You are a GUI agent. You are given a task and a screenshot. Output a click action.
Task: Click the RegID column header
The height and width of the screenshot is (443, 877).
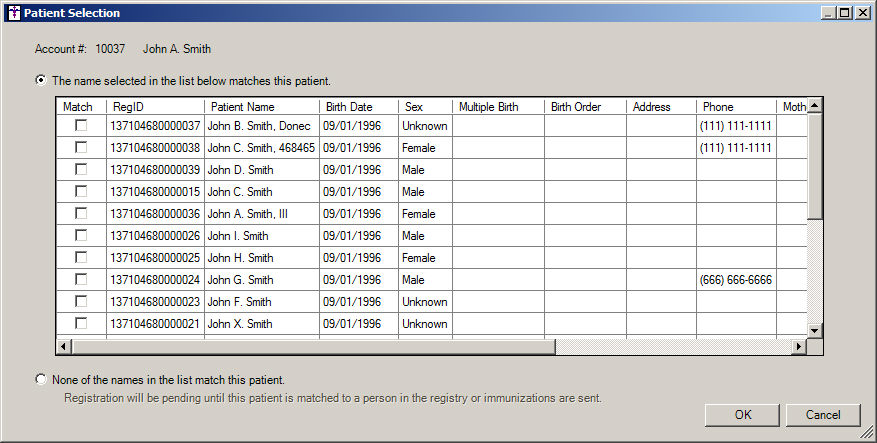pyautogui.click(x=155, y=106)
